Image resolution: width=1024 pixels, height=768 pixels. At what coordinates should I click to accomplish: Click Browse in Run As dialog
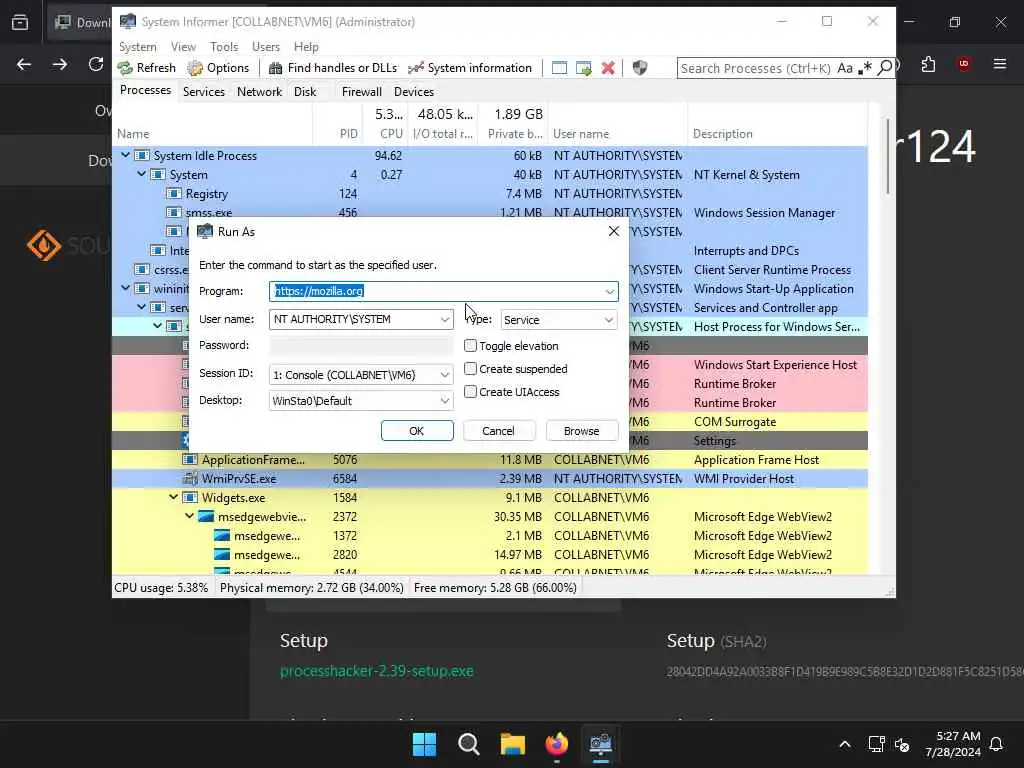pyautogui.click(x=581, y=431)
